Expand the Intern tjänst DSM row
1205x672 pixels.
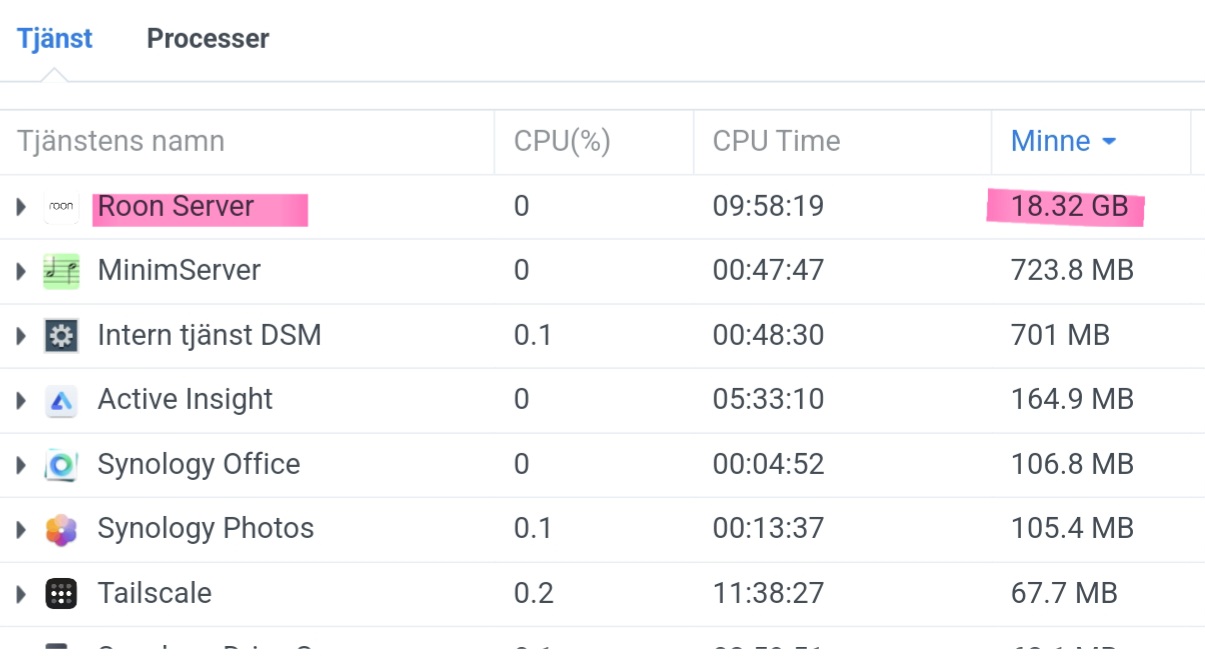pos(20,336)
